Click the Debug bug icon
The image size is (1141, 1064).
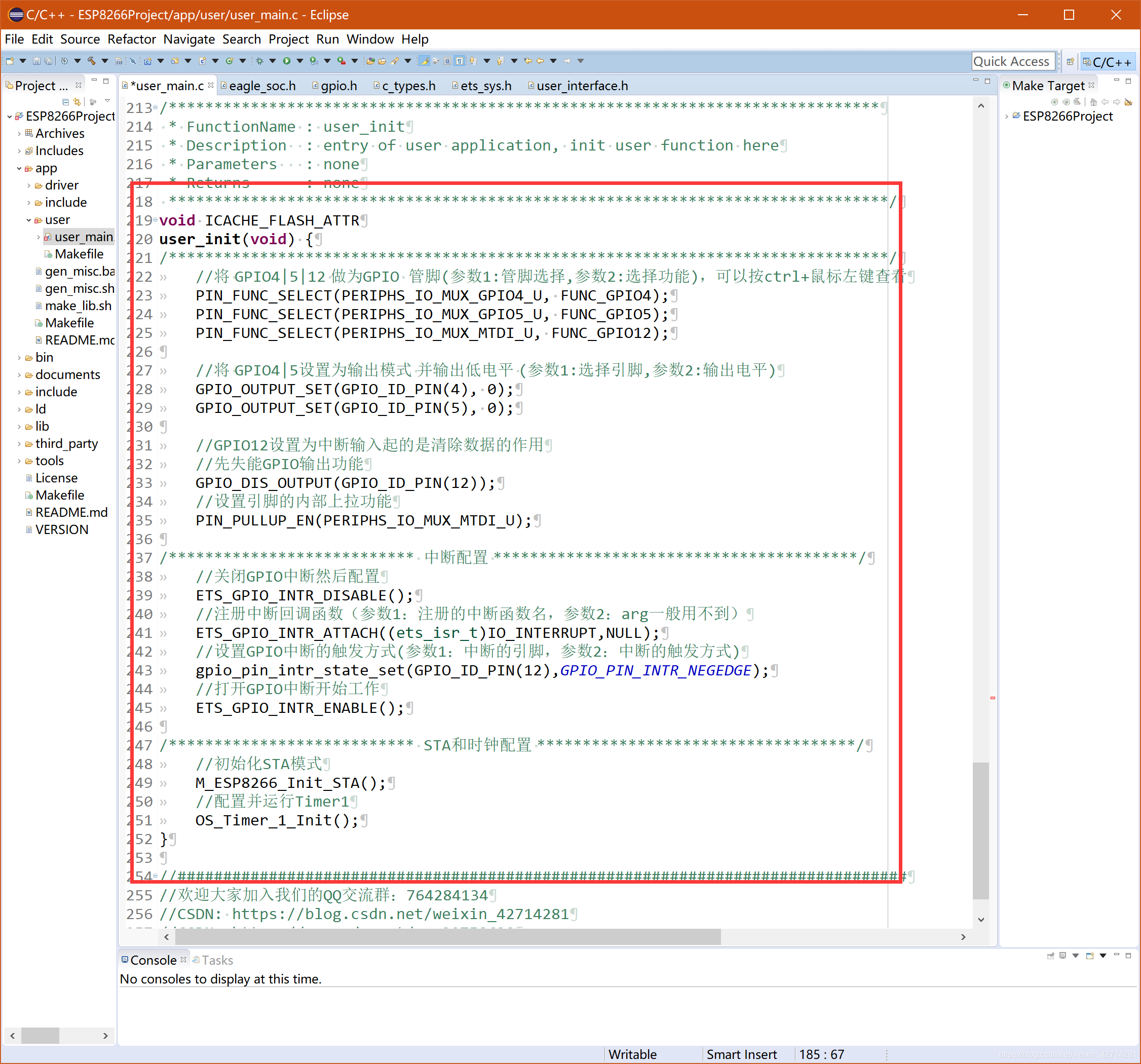point(260,61)
